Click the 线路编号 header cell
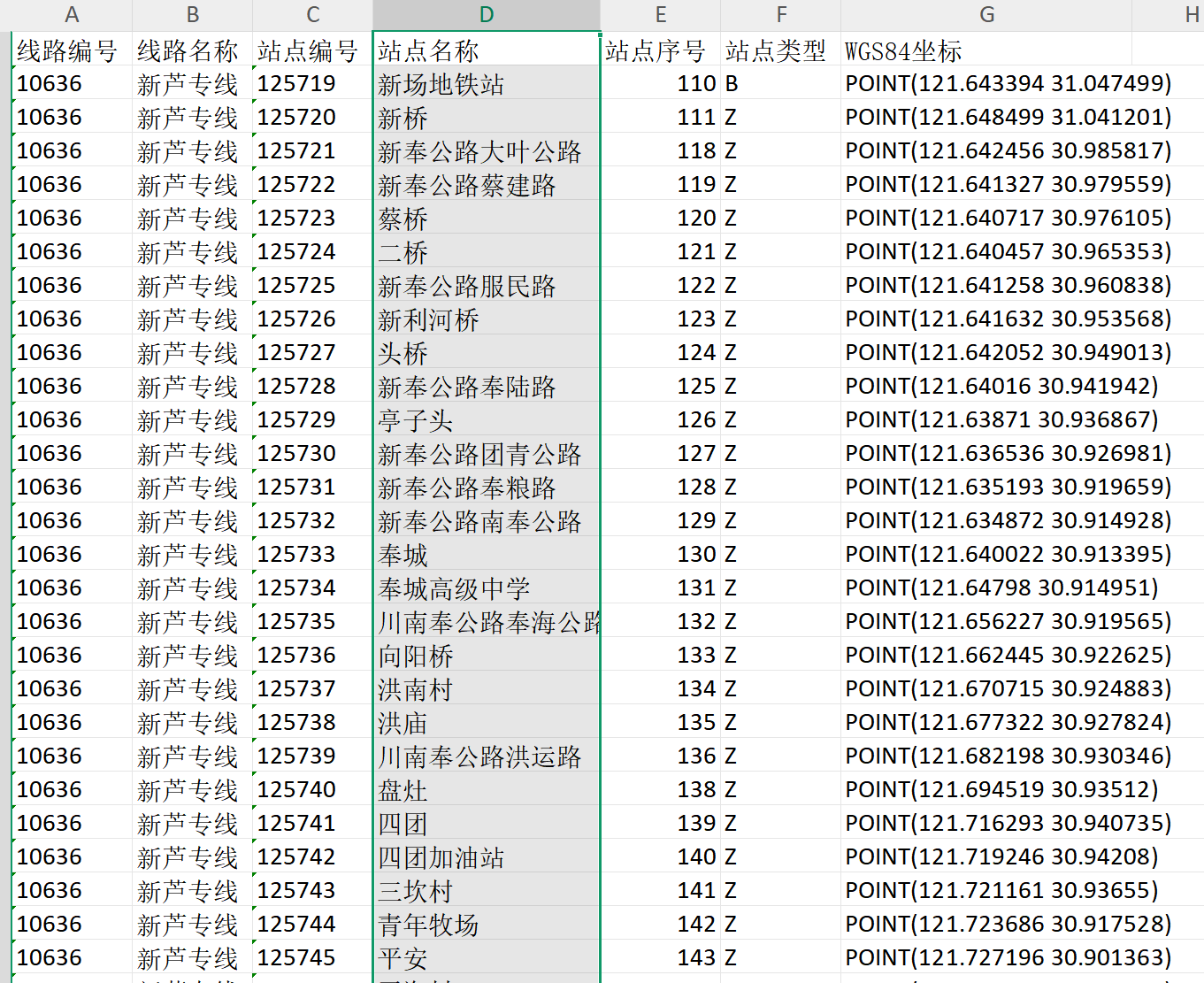The height and width of the screenshot is (983, 1204). (73, 50)
